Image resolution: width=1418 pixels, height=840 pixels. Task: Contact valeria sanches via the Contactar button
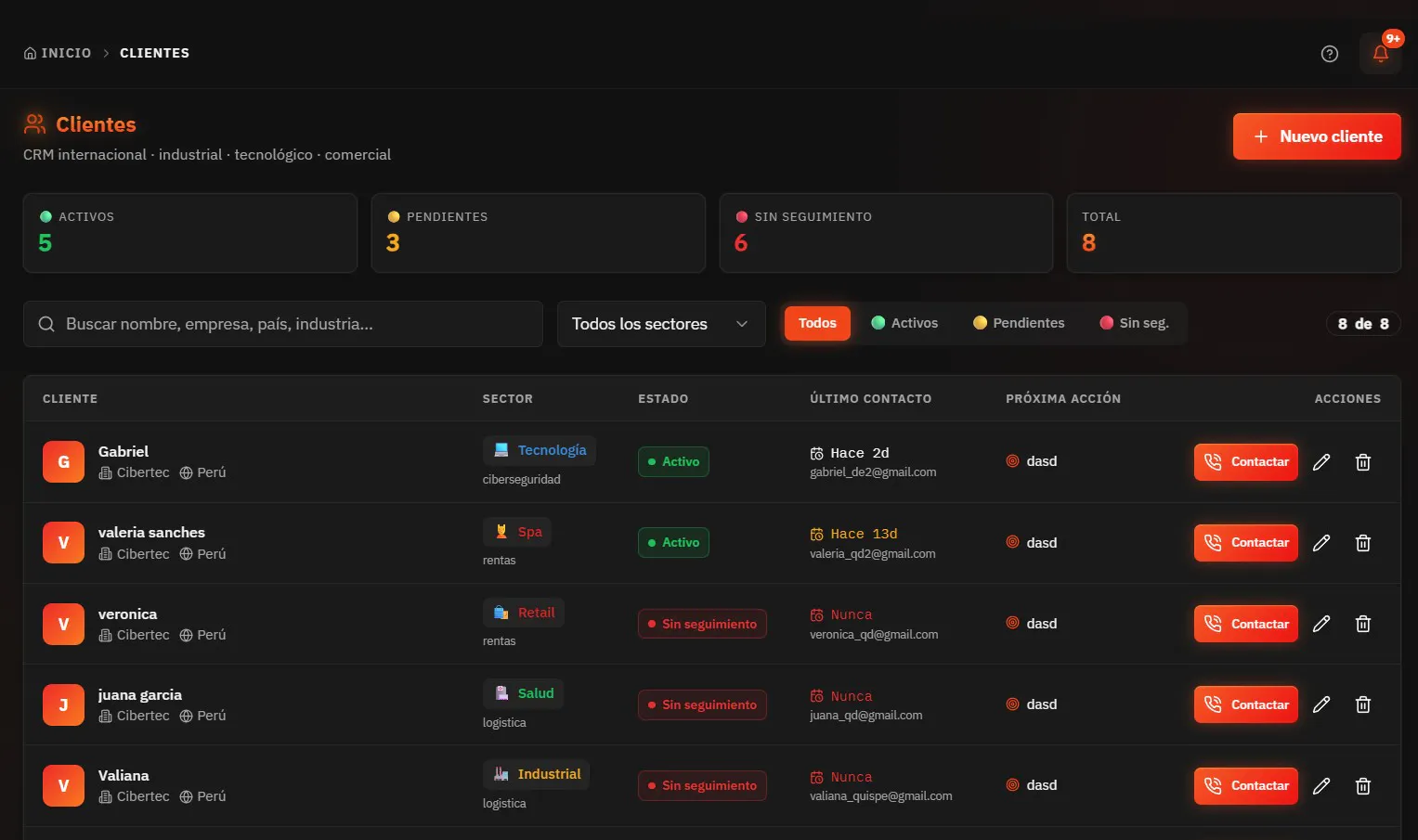pyautogui.click(x=1246, y=543)
